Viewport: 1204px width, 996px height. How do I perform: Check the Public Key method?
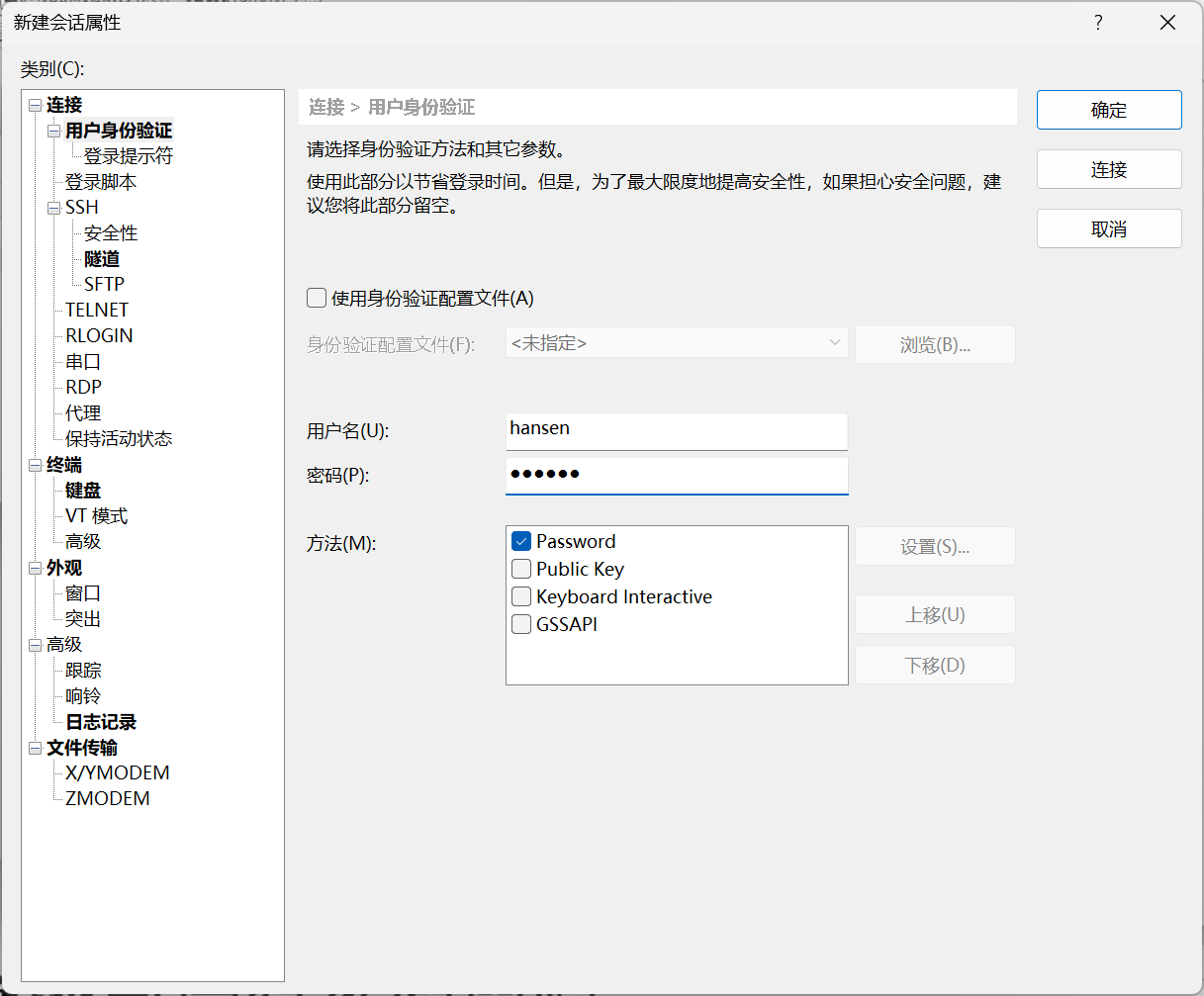pos(521,569)
